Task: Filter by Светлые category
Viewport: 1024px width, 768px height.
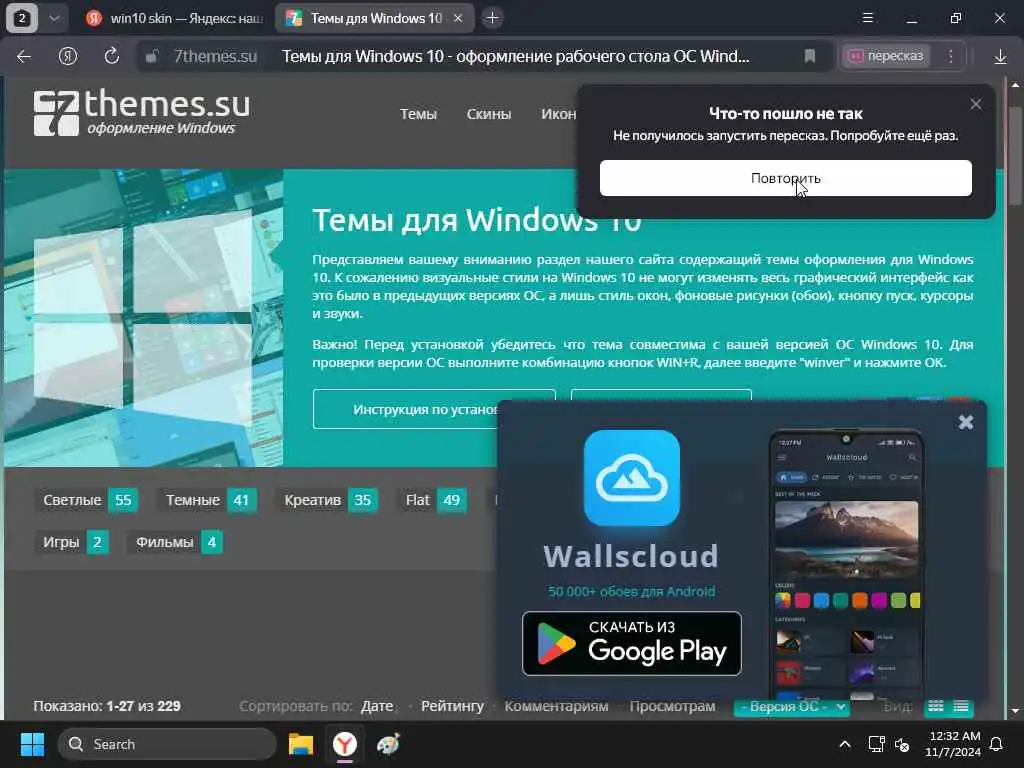Action: point(86,500)
